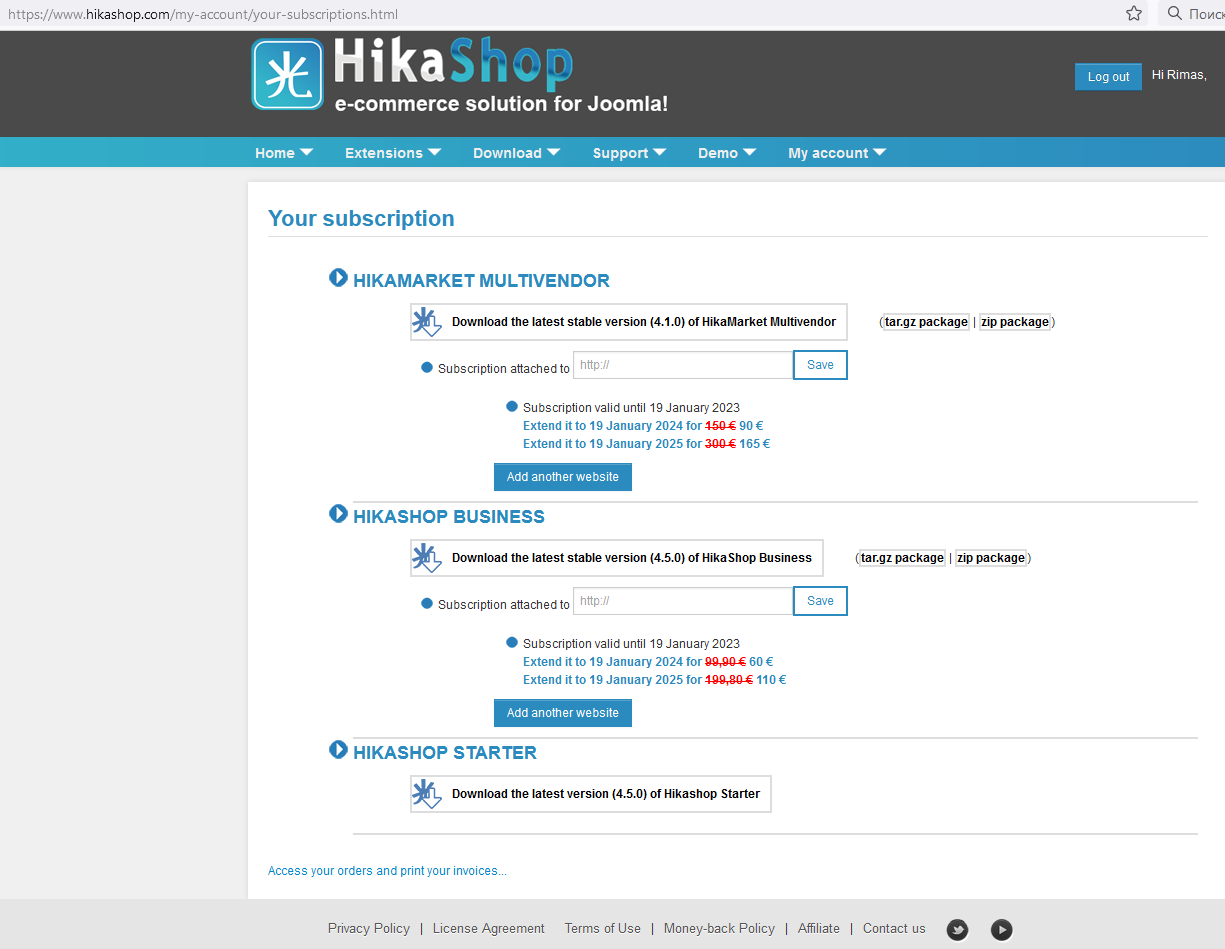This screenshot has height=949, width=1225.
Task: Add another website under HikaShop Business
Action: pos(563,713)
